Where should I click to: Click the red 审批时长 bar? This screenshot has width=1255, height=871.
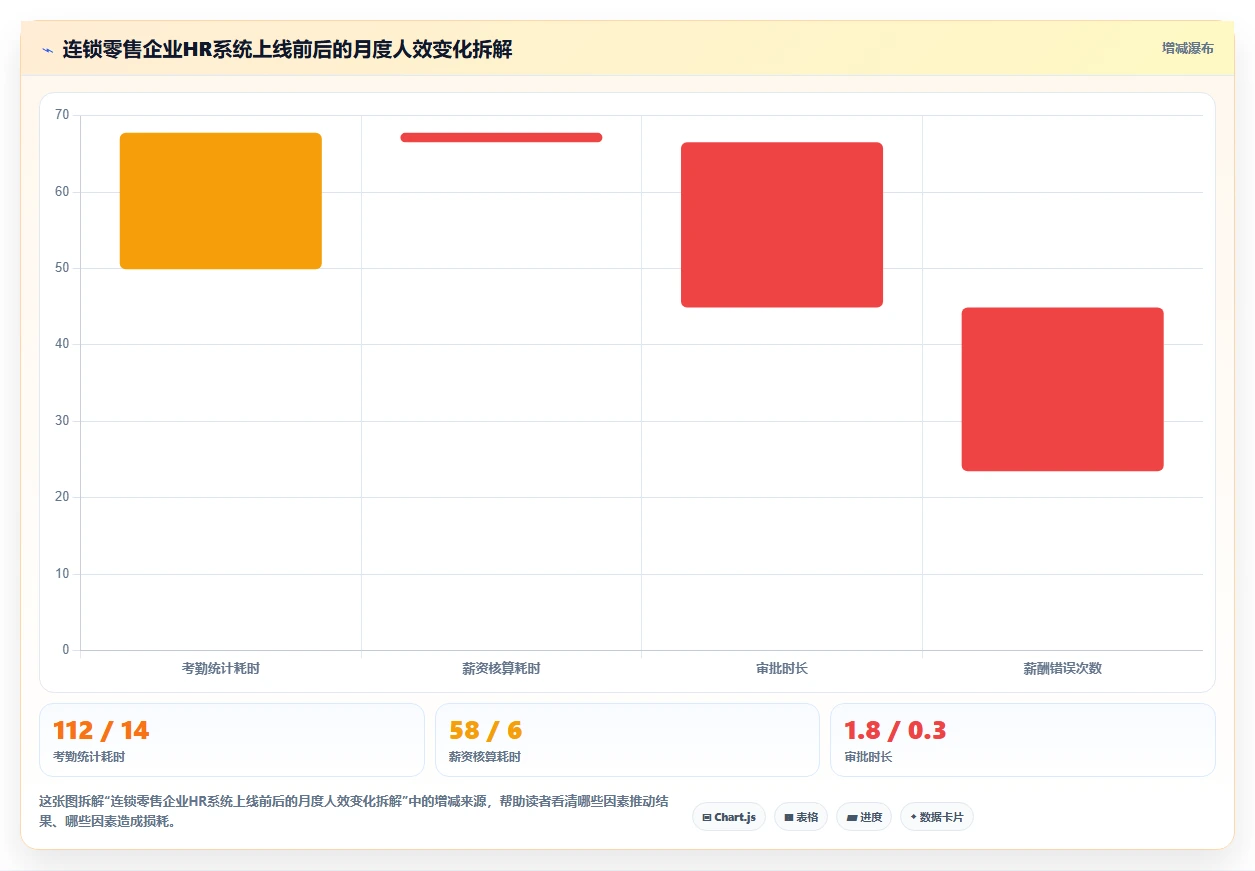[782, 225]
